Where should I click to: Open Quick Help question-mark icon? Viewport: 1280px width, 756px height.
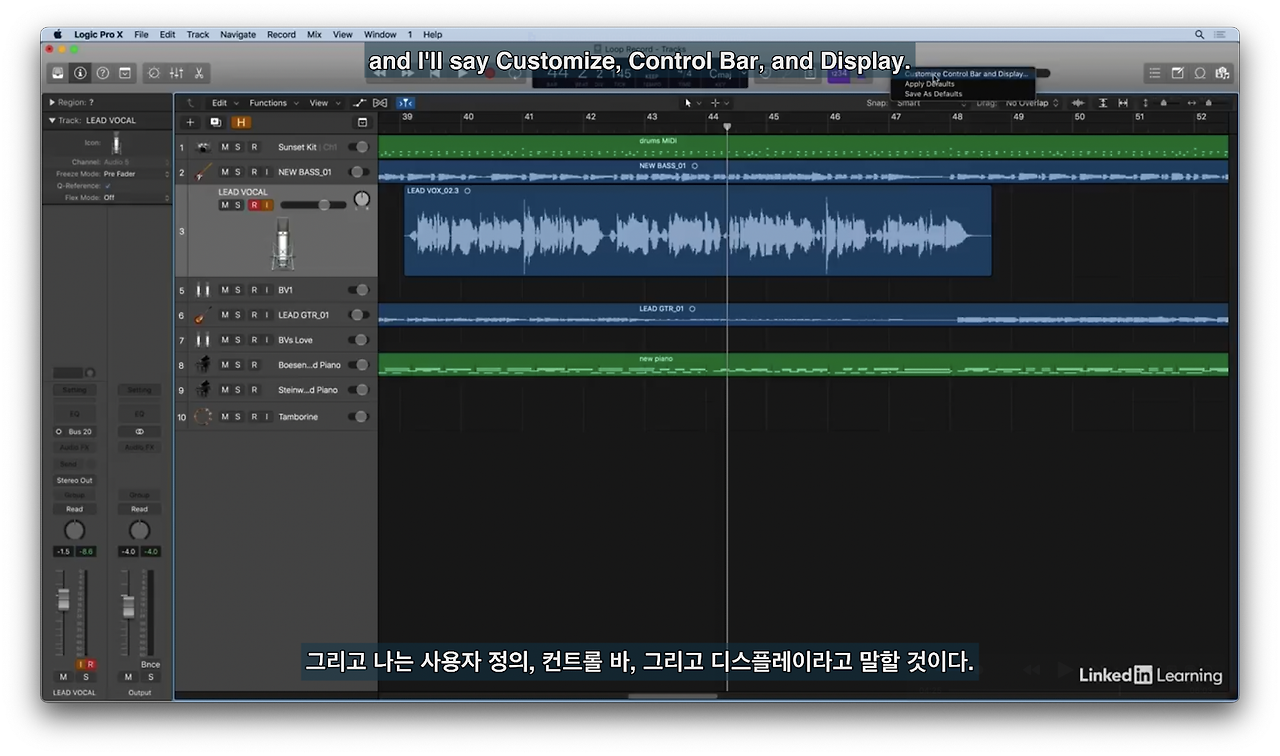pos(103,73)
